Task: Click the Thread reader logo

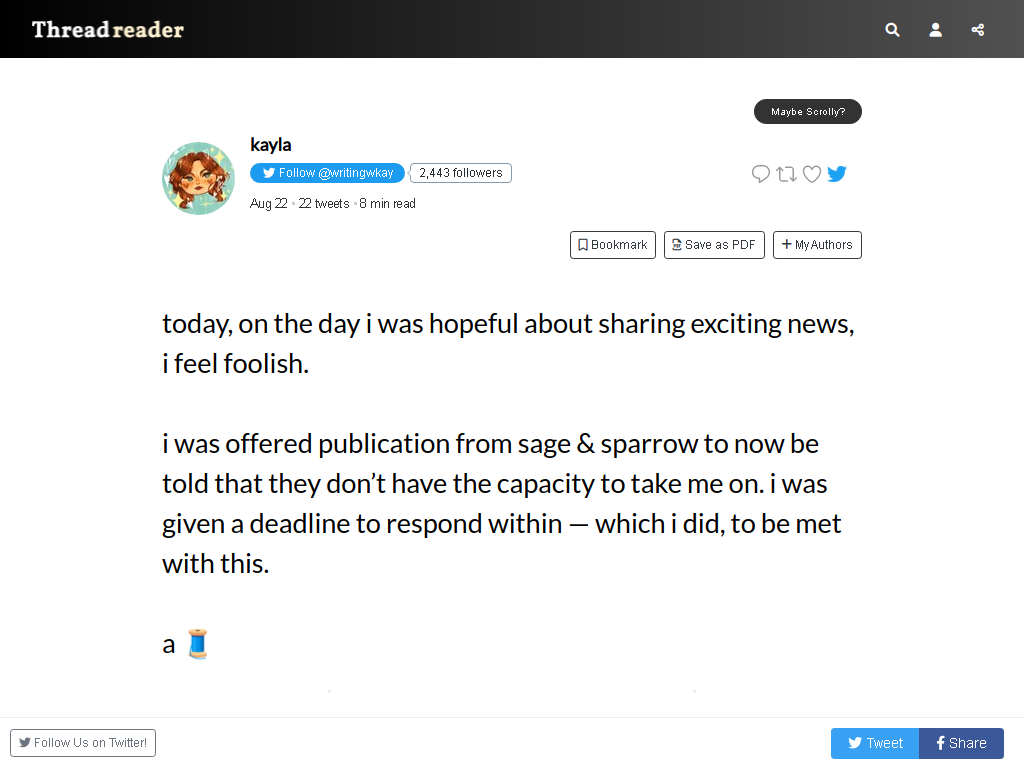Action: [108, 29]
